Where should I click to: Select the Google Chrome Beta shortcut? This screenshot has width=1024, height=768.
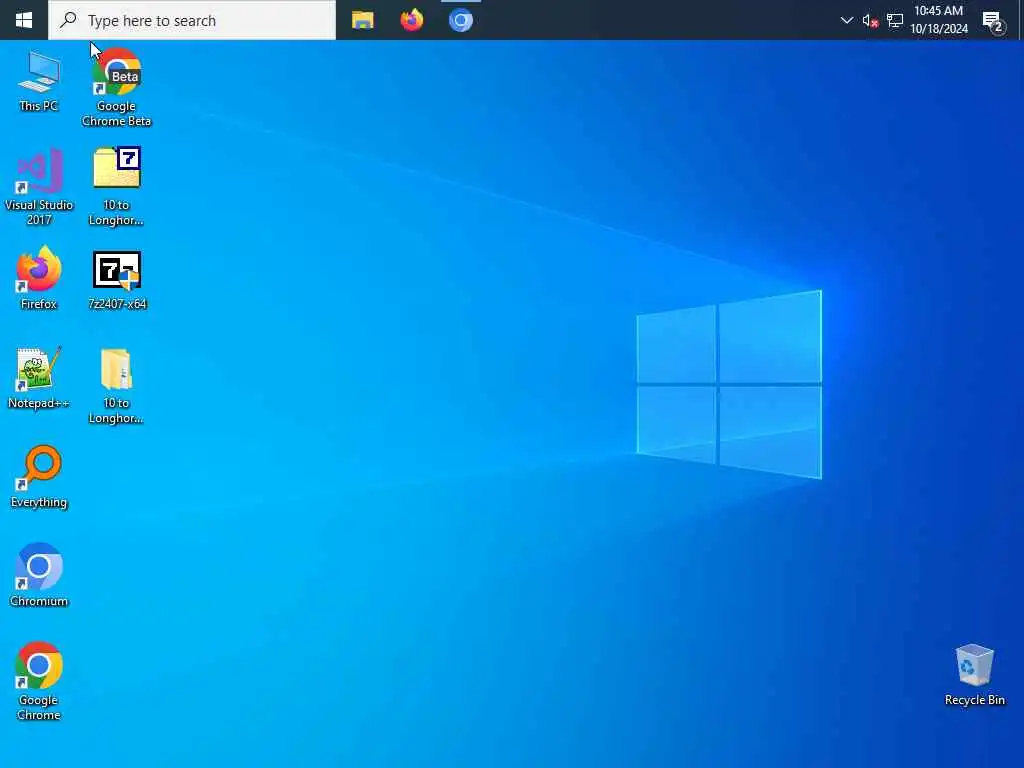click(x=116, y=88)
